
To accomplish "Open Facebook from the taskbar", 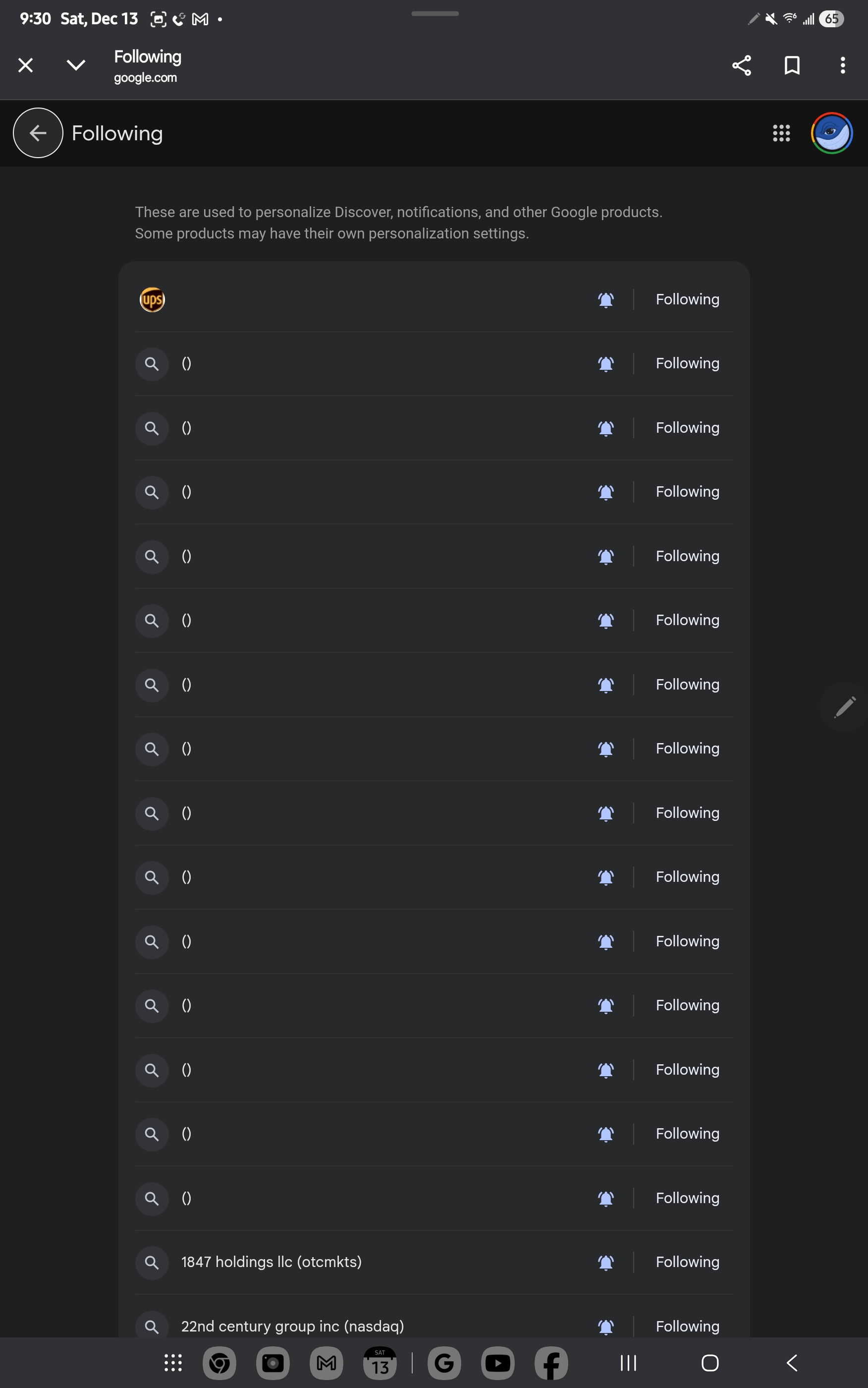I will (x=550, y=1363).
